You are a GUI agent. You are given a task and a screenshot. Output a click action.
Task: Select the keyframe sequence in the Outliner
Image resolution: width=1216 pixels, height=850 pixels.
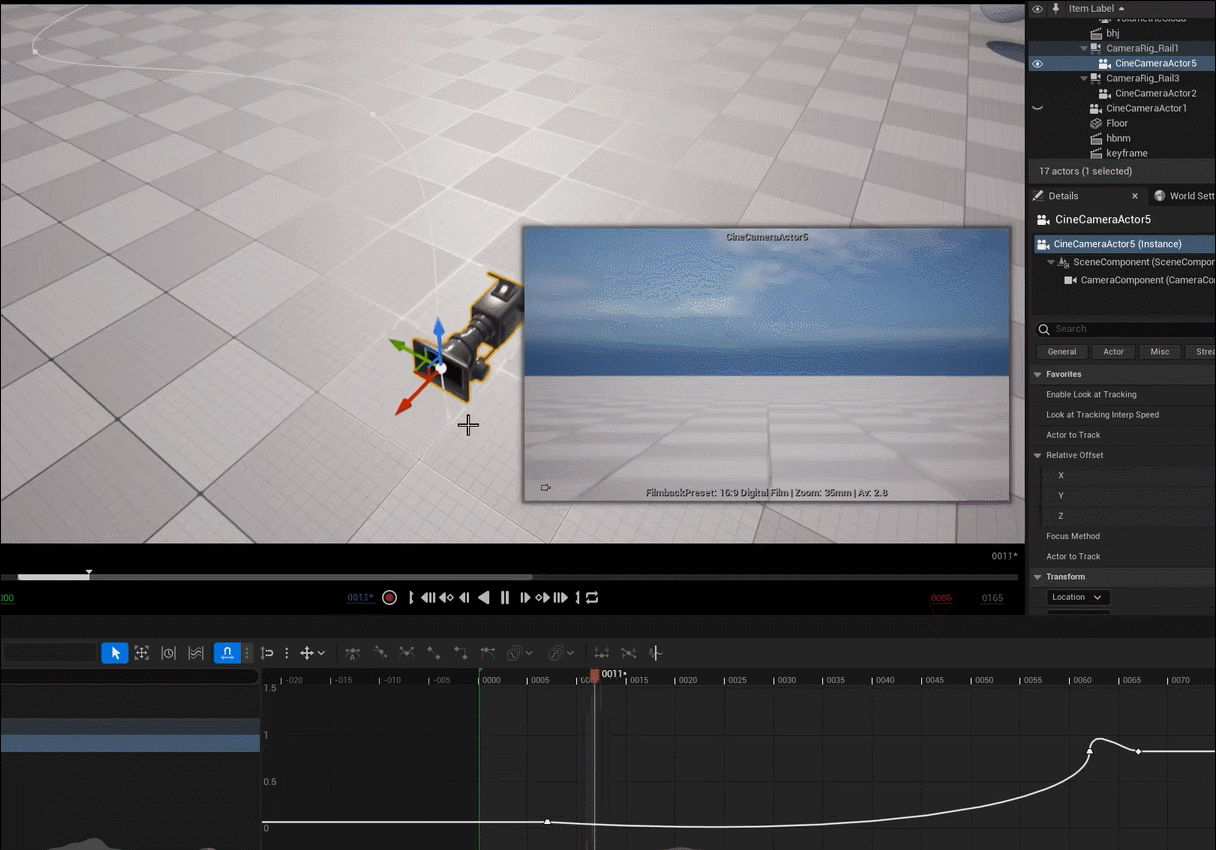pyautogui.click(x=1127, y=153)
